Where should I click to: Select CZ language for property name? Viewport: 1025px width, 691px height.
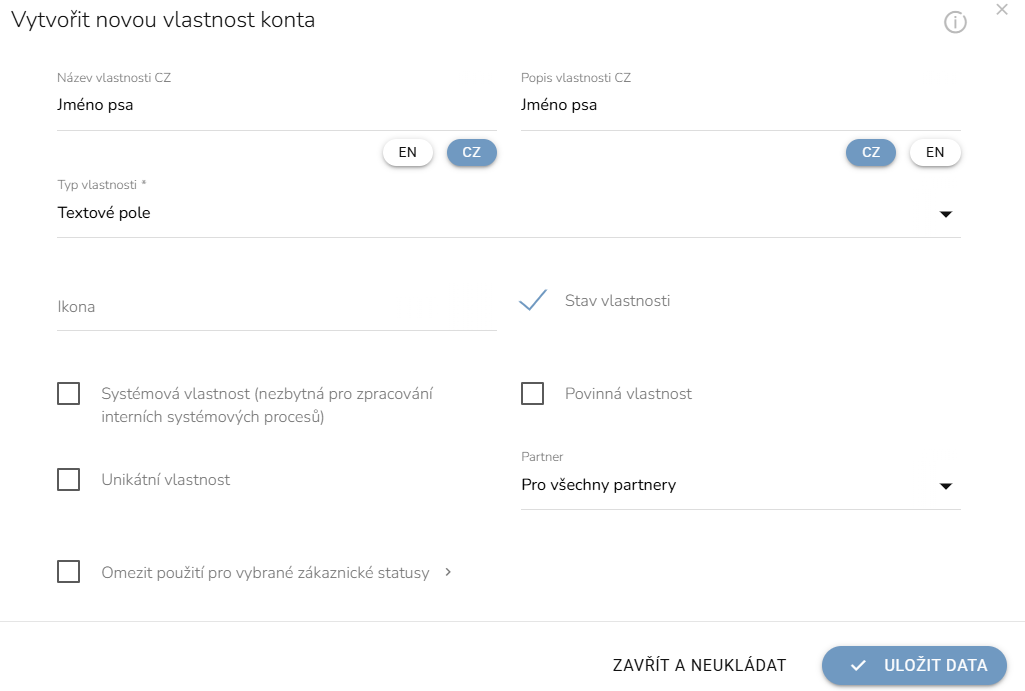[x=472, y=152]
